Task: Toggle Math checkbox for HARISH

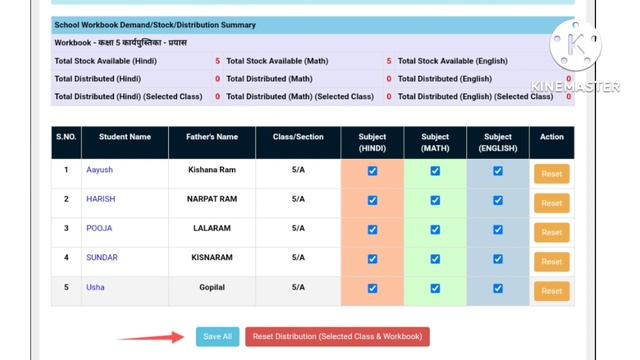Action: coord(435,200)
